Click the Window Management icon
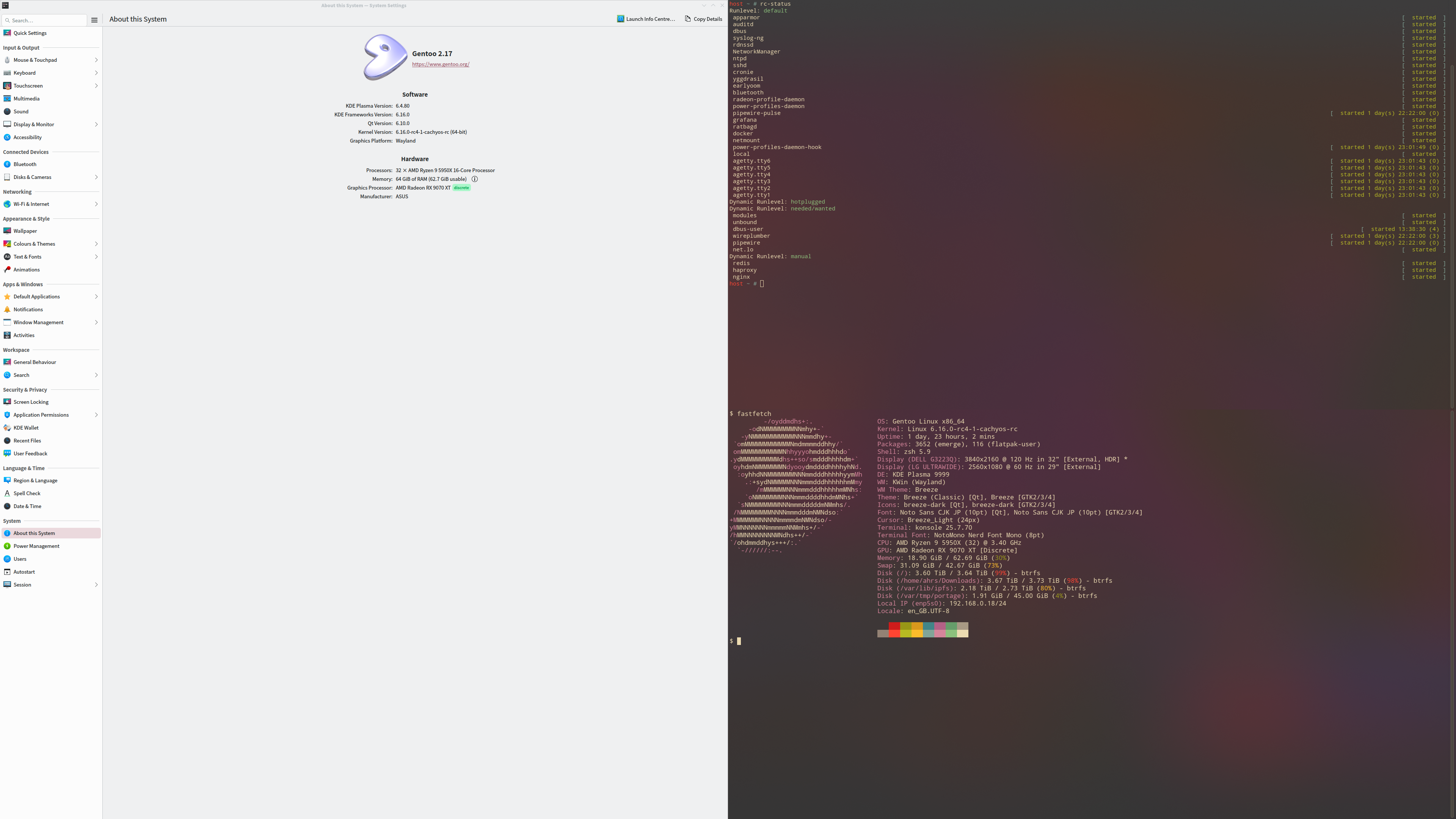The width and height of the screenshot is (1456, 819). click(7, 322)
